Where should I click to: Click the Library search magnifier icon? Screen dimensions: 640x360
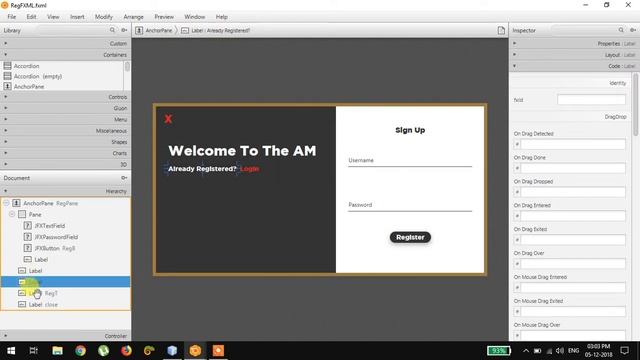(x=112, y=30)
